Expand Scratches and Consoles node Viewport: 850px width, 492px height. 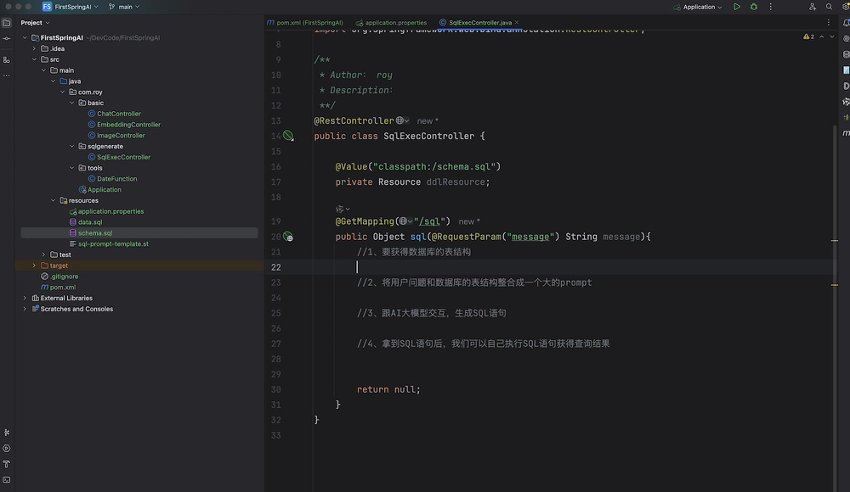[x=24, y=308]
